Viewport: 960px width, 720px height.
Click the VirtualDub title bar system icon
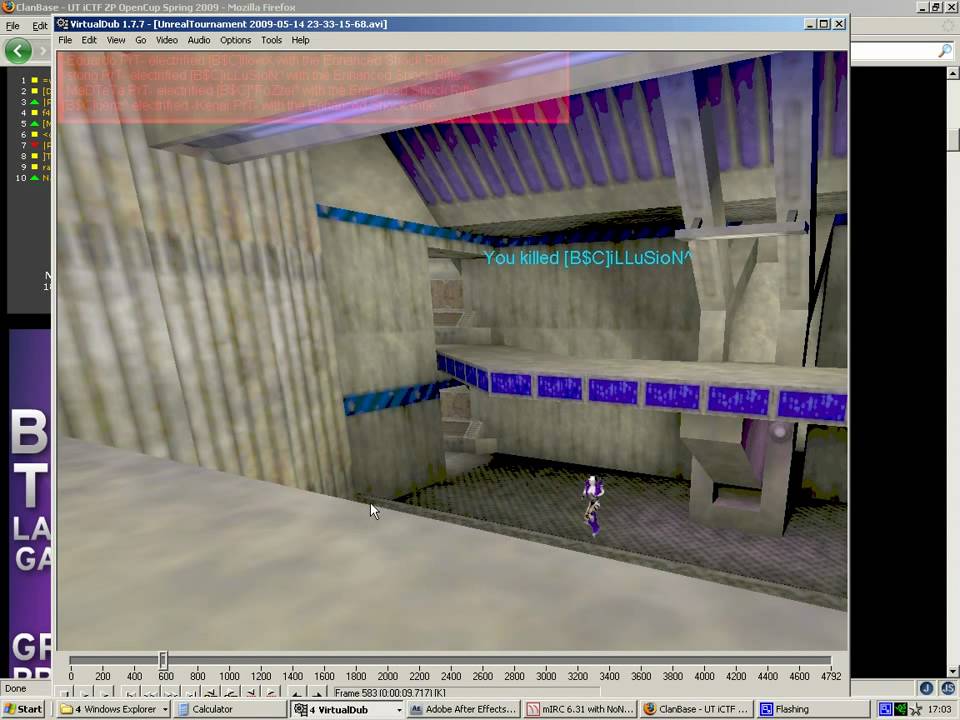pyautogui.click(x=62, y=24)
